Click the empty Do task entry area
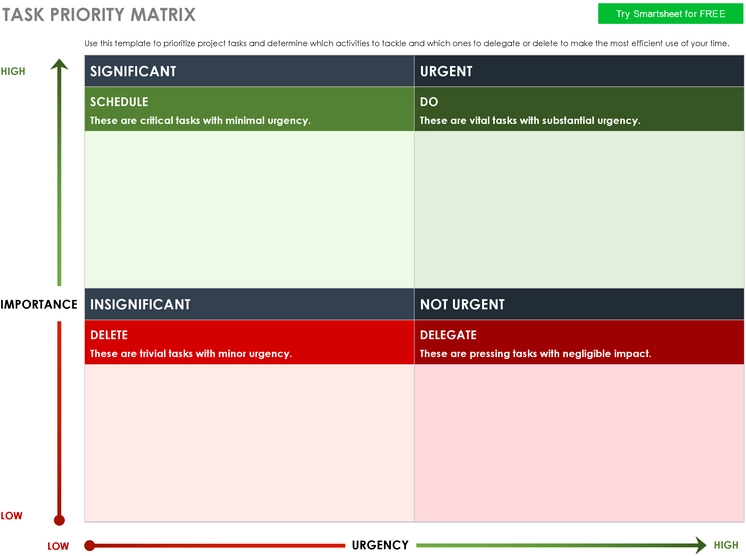This screenshot has height=556, width=746. coord(579,209)
